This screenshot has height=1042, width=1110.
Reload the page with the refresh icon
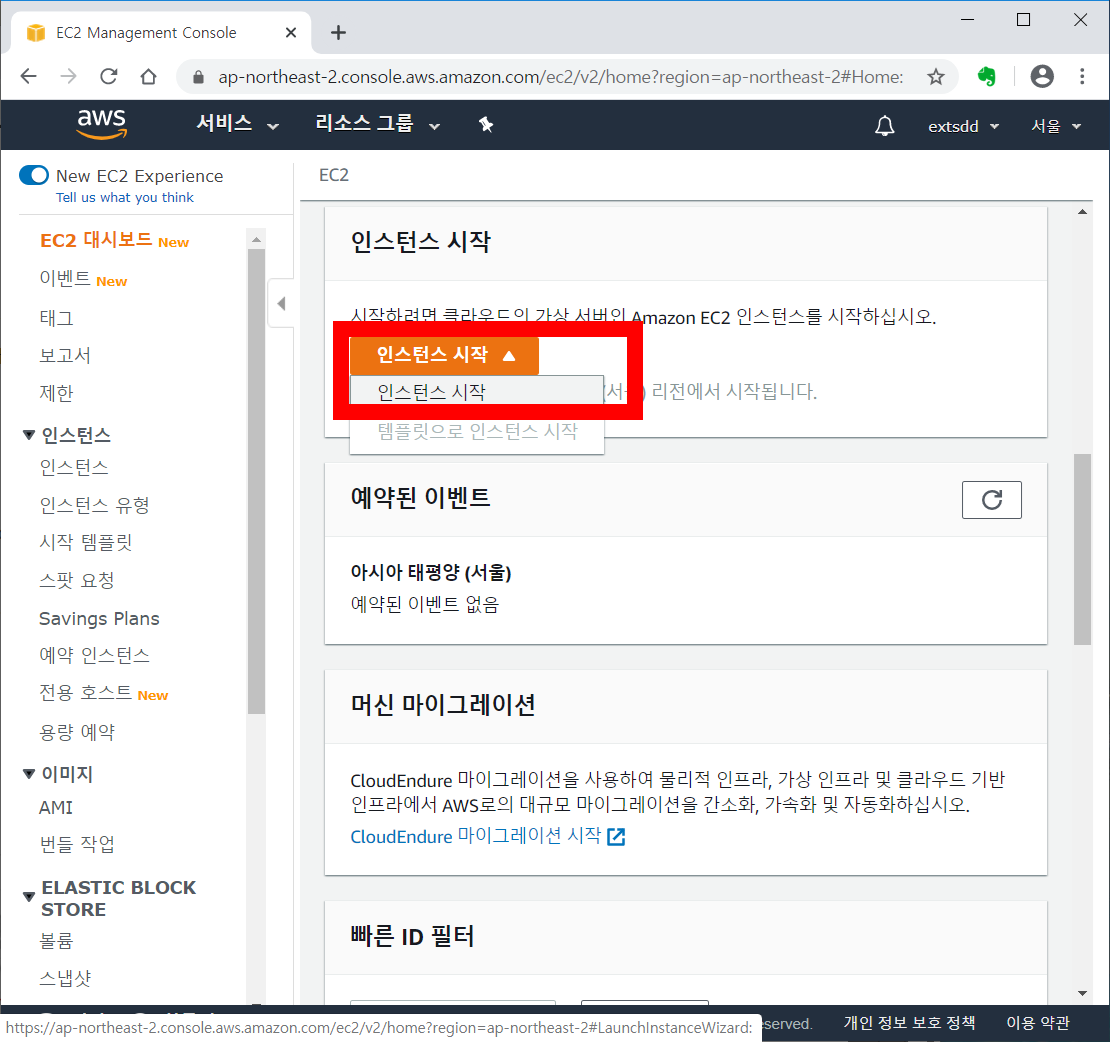(108, 76)
